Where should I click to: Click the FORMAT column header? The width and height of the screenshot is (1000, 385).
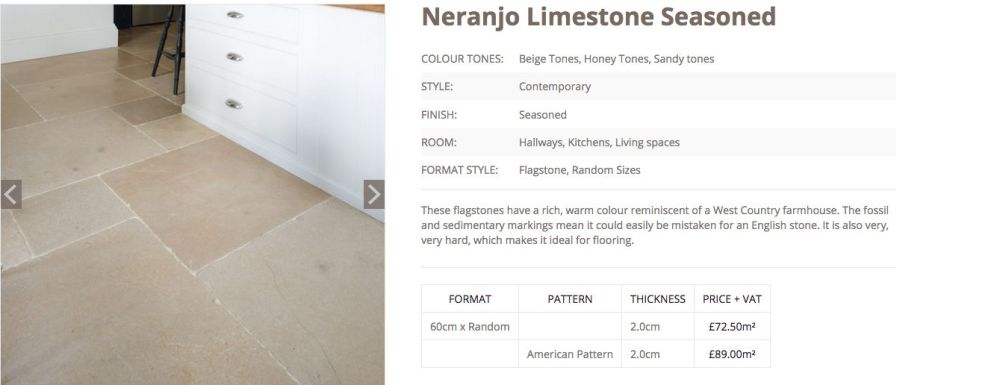pos(470,299)
